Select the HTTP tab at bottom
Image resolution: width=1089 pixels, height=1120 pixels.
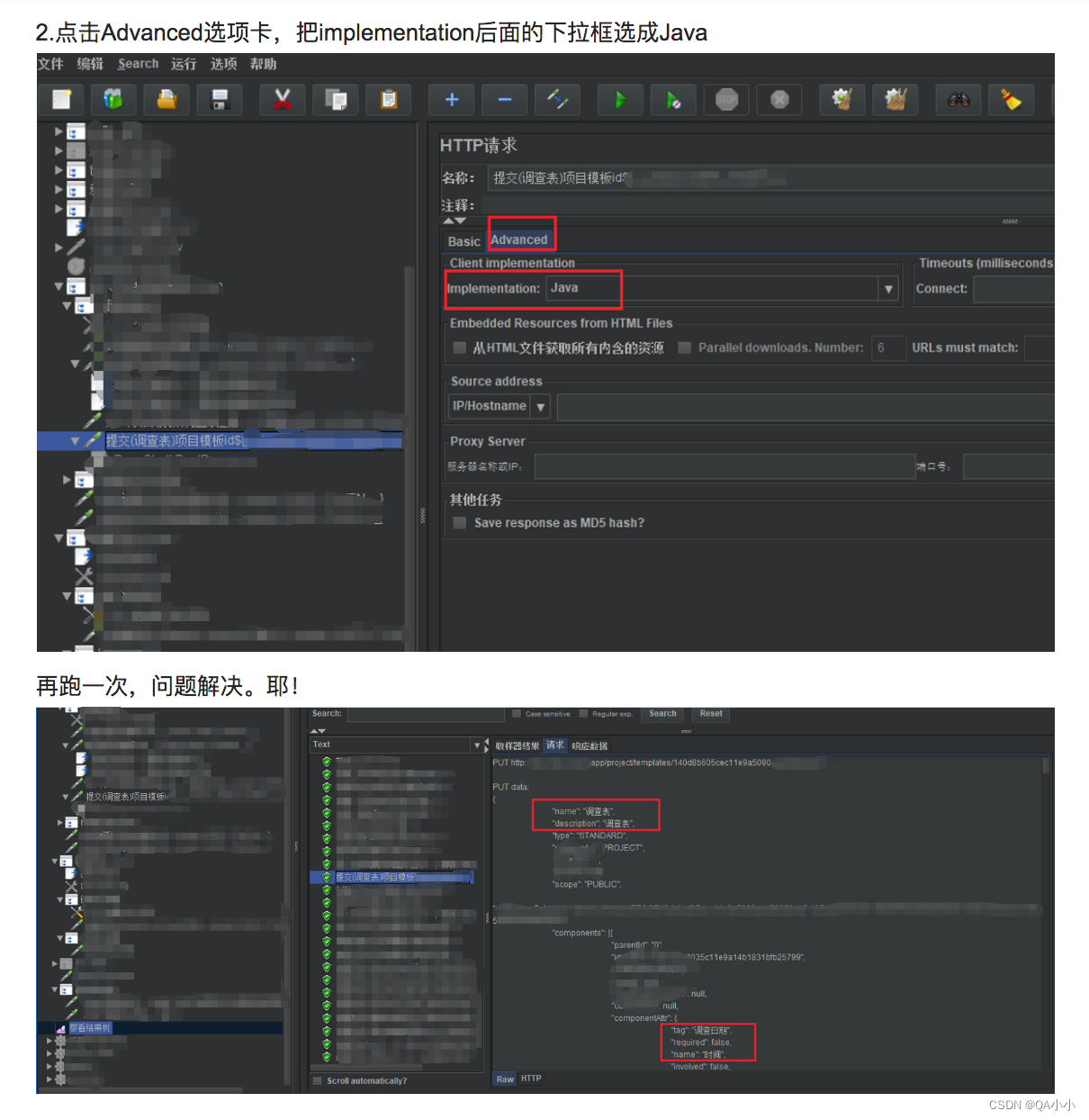(531, 1079)
